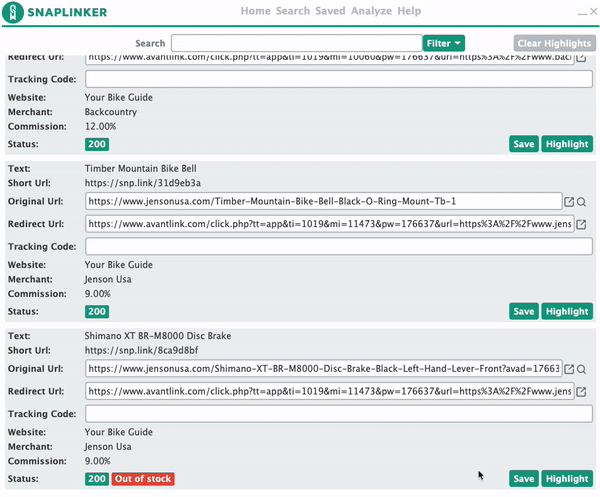Click the Out of stock badge
Viewport: 600px width, 497px height.
pos(143,479)
